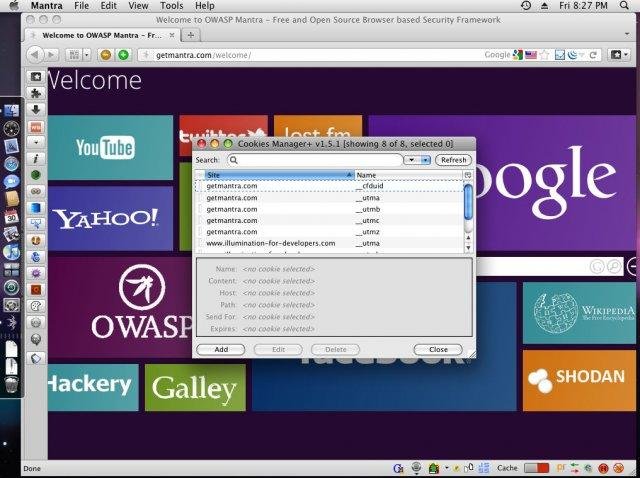Select the getmantra.com __utmb cookie row
Image resolution: width=640 pixels, height=478 pixels.
tap(329, 209)
